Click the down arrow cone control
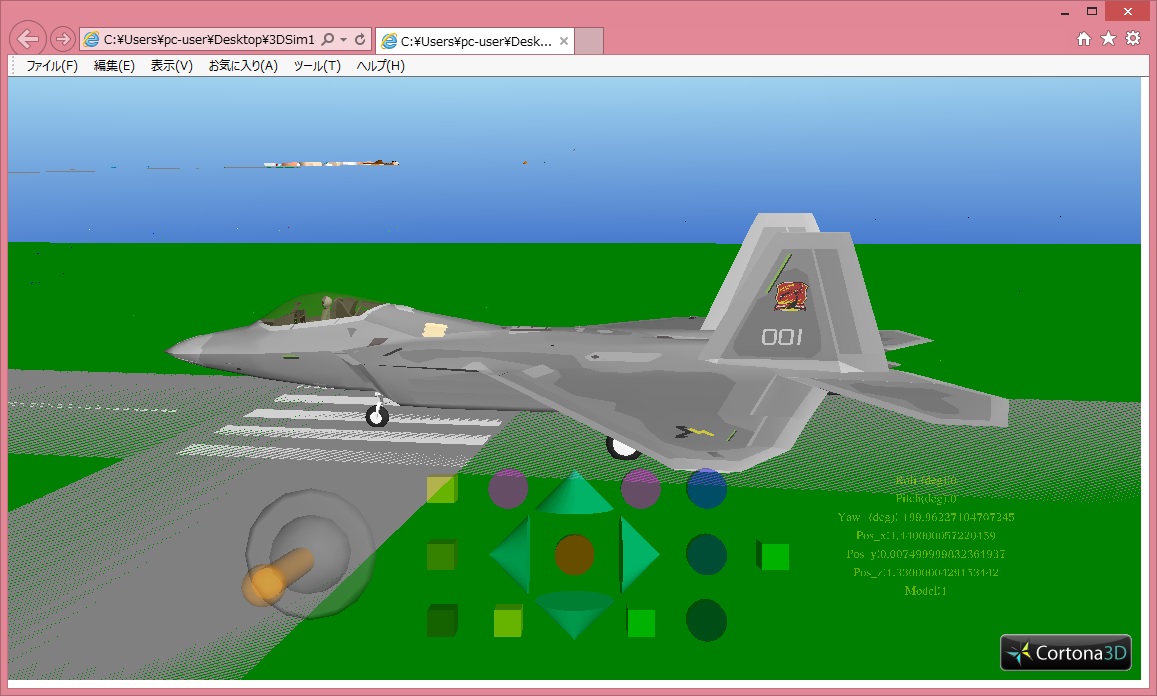The width and height of the screenshot is (1157, 696). [x=573, y=611]
